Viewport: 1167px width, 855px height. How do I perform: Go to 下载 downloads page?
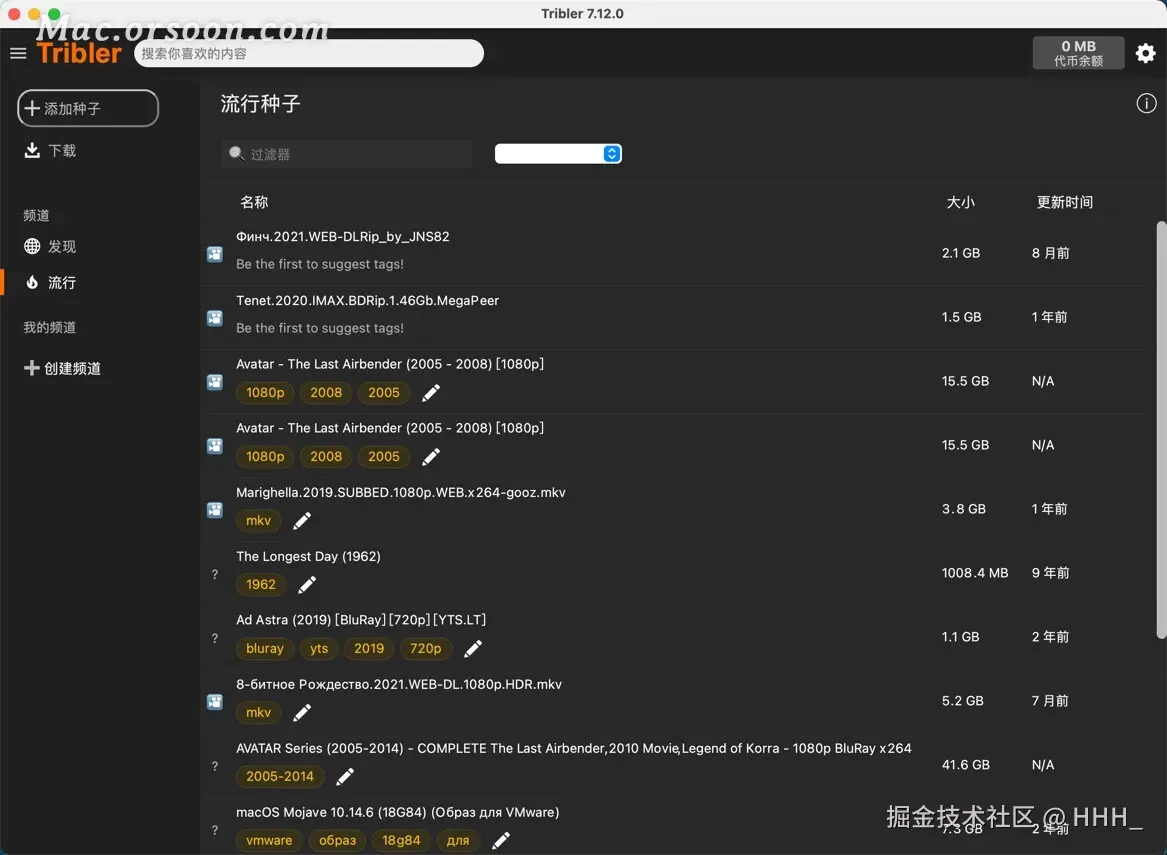click(x=62, y=150)
